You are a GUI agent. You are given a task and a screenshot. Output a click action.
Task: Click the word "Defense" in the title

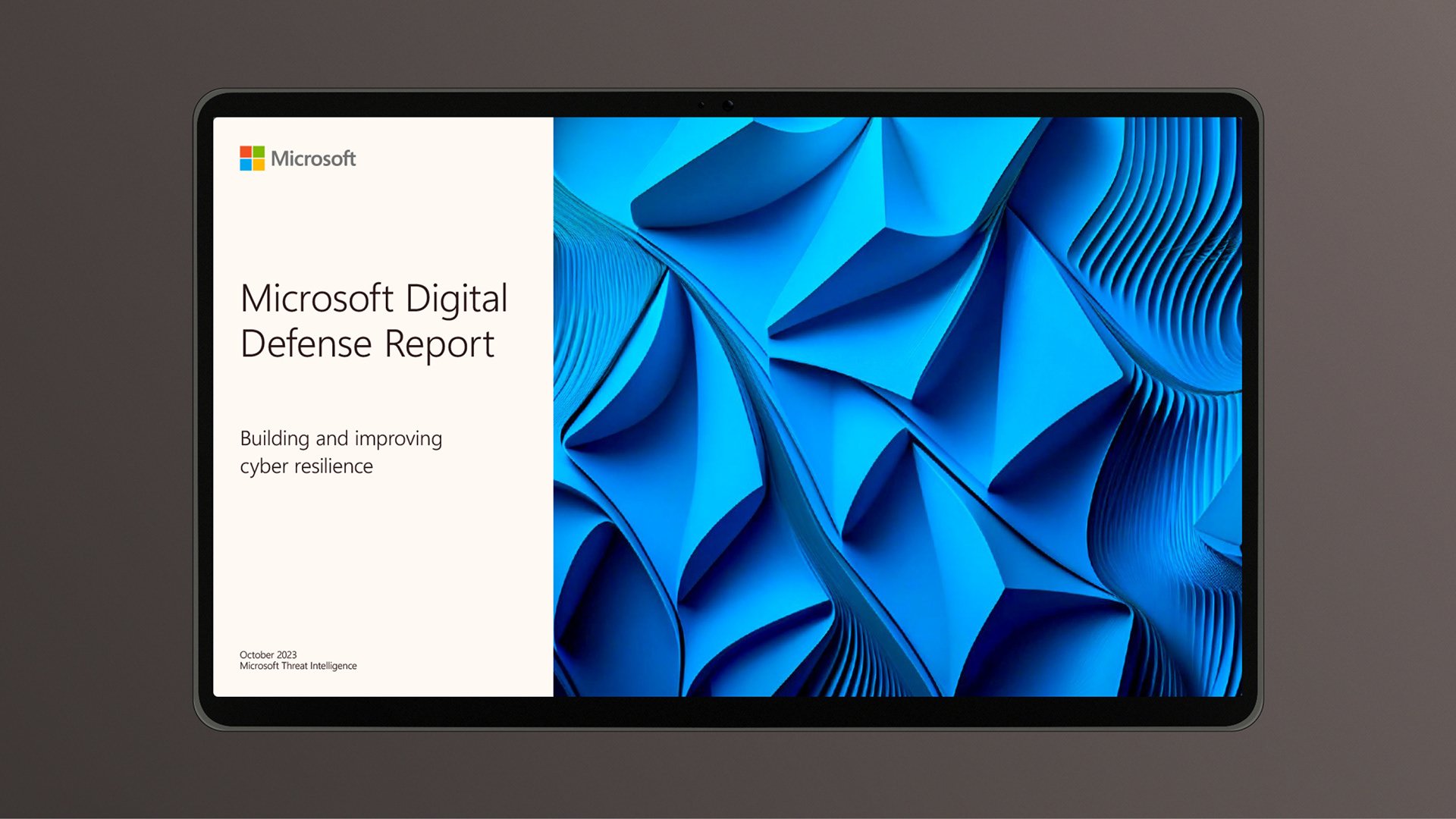(306, 344)
